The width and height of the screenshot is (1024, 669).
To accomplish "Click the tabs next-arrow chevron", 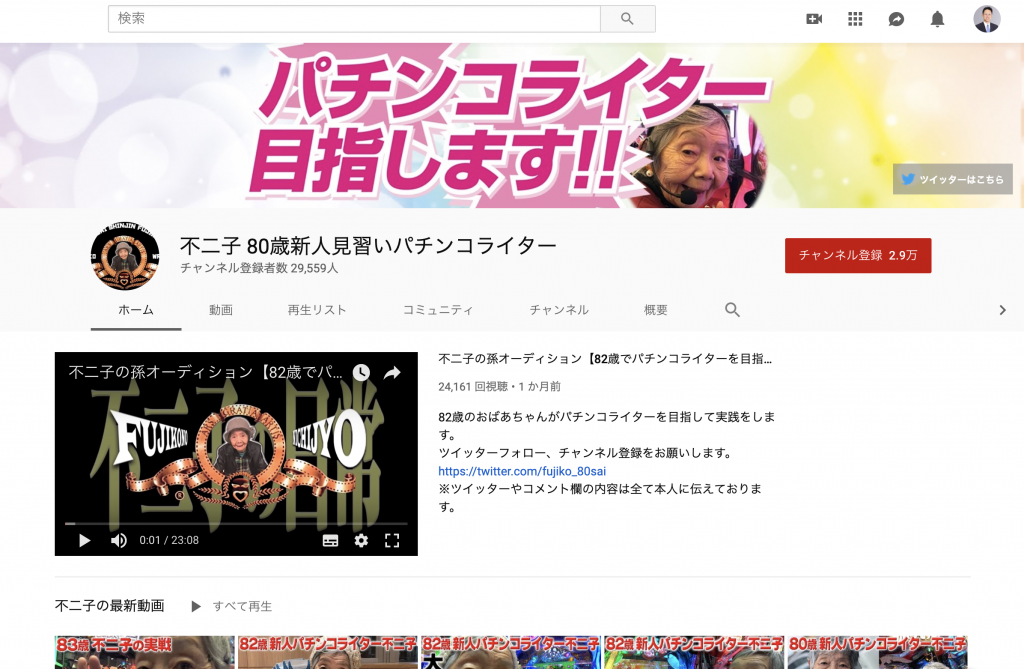I will [x=1002, y=310].
